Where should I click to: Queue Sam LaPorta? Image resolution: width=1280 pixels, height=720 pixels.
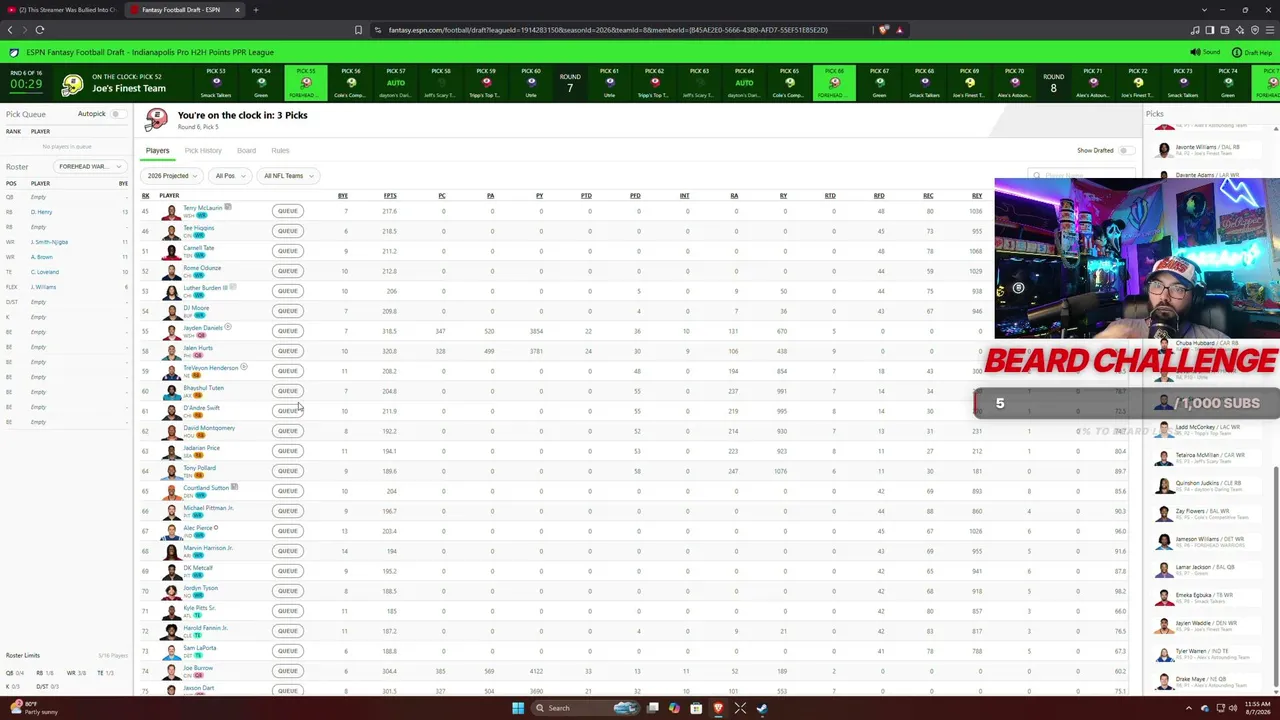[288, 651]
